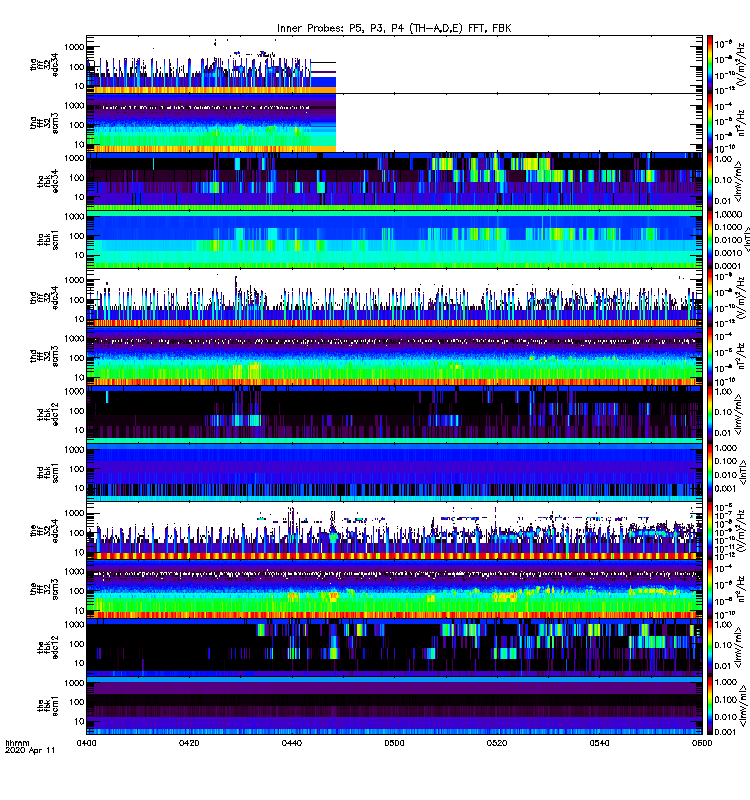Click inside the tha fbk scm1 spectrogram panel
The width and height of the screenshot is (750, 800).
pos(394,240)
